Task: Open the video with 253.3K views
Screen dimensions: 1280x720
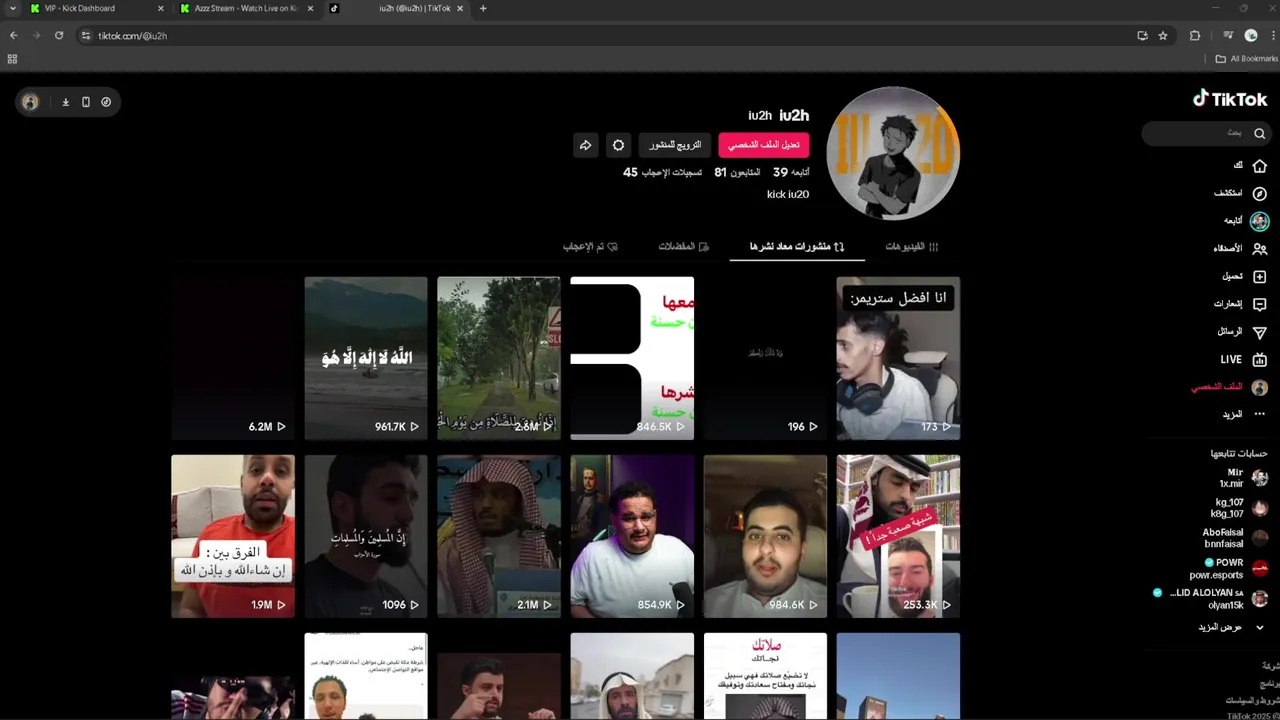Action: pos(898,536)
